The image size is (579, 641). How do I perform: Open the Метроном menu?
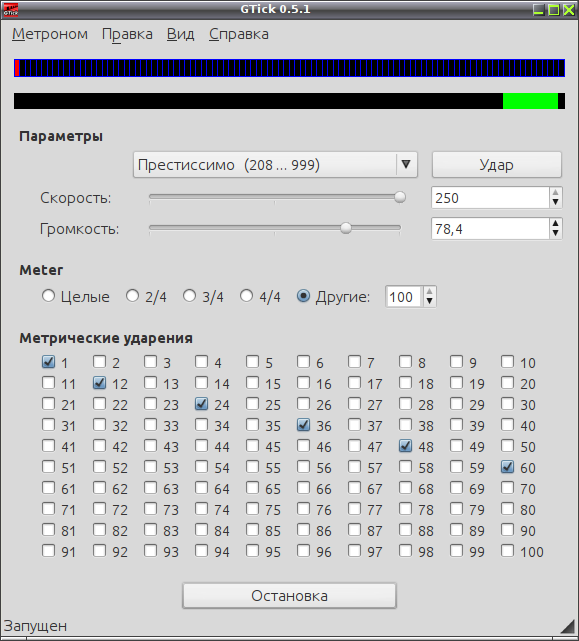pyautogui.click(x=50, y=34)
